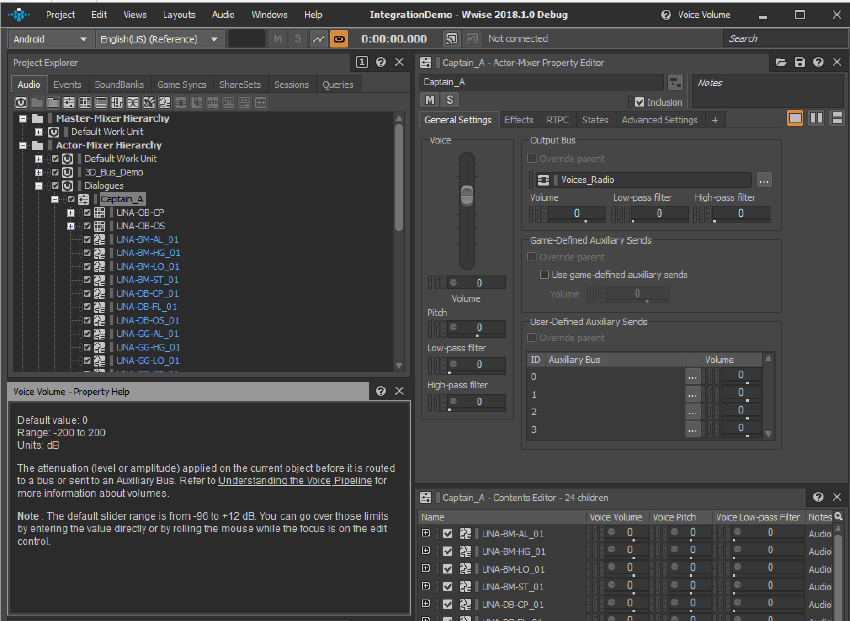The height and width of the screenshot is (621, 850).
Task: Click the Mute (M) button in the Property Editor
Action: [x=430, y=100]
